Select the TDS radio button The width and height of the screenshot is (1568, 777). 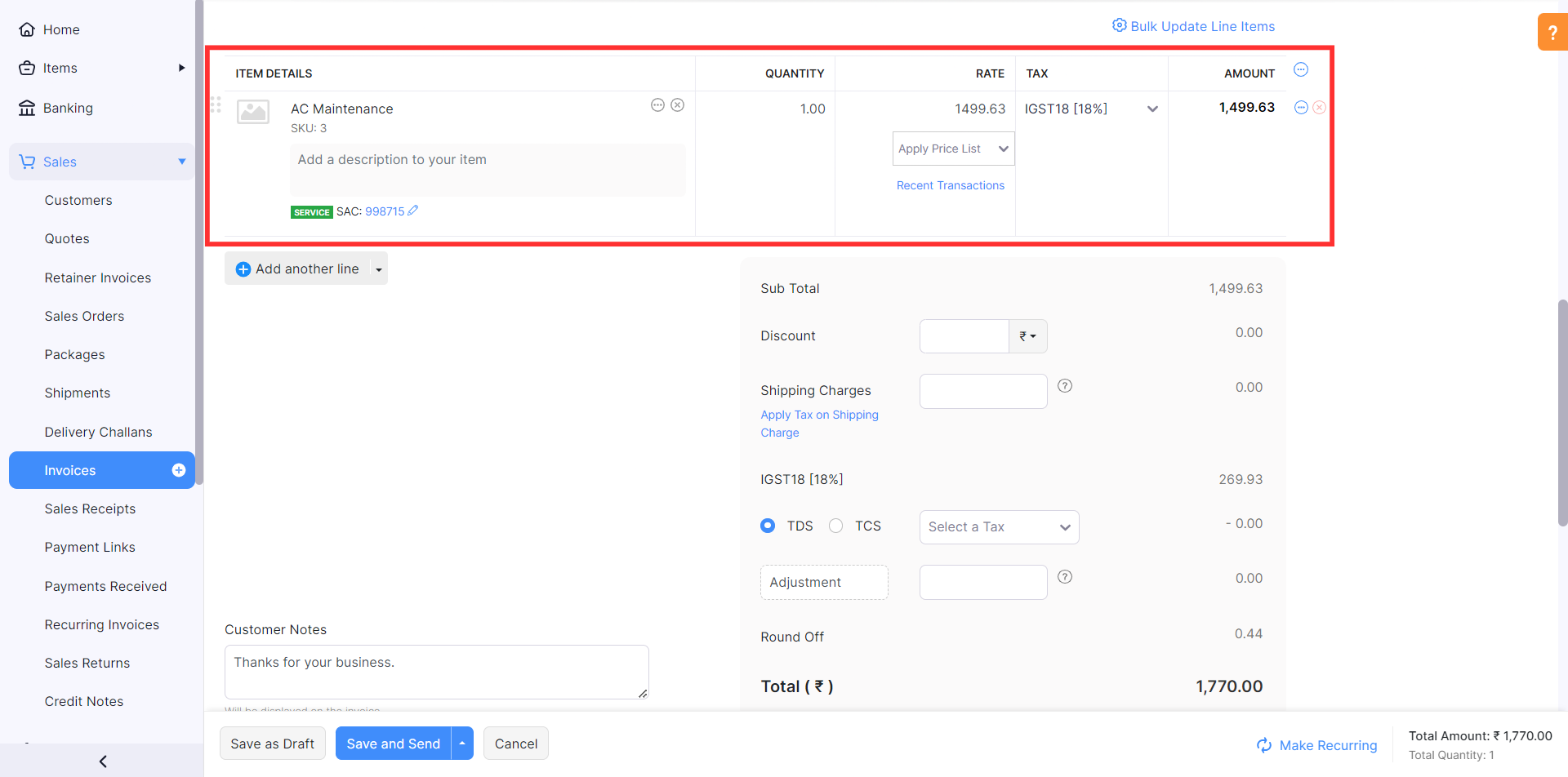pos(767,526)
